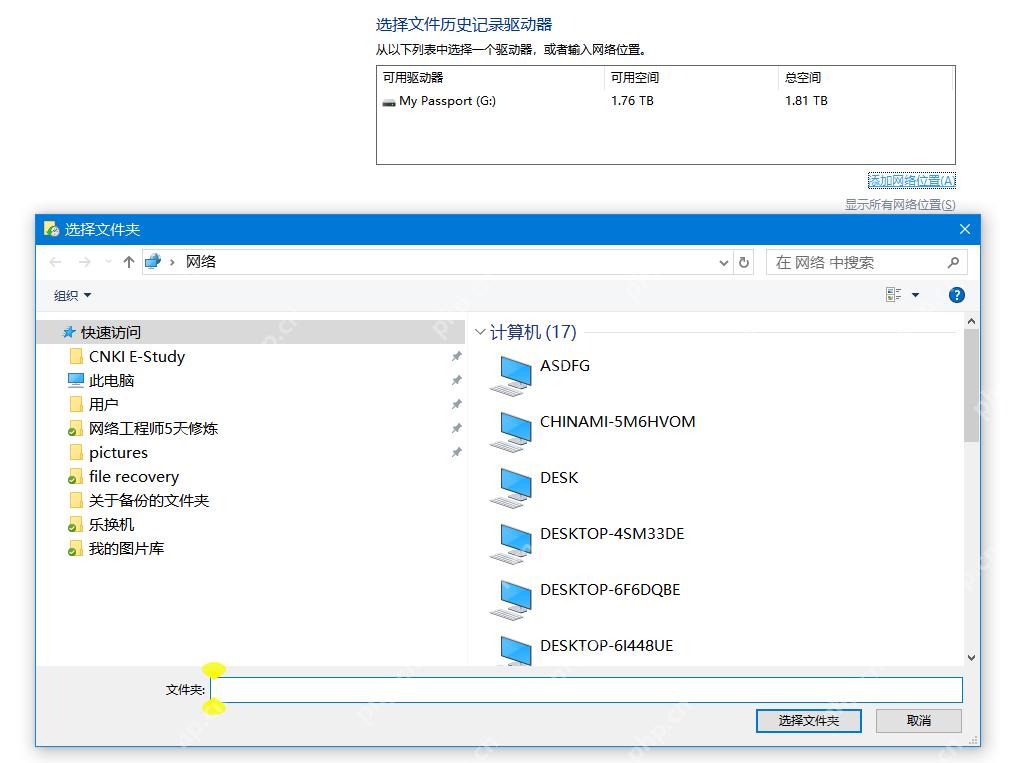Click the pin icon next to 网络工程师5天修炼
Screen dimensions: 1012x763
click(x=456, y=429)
